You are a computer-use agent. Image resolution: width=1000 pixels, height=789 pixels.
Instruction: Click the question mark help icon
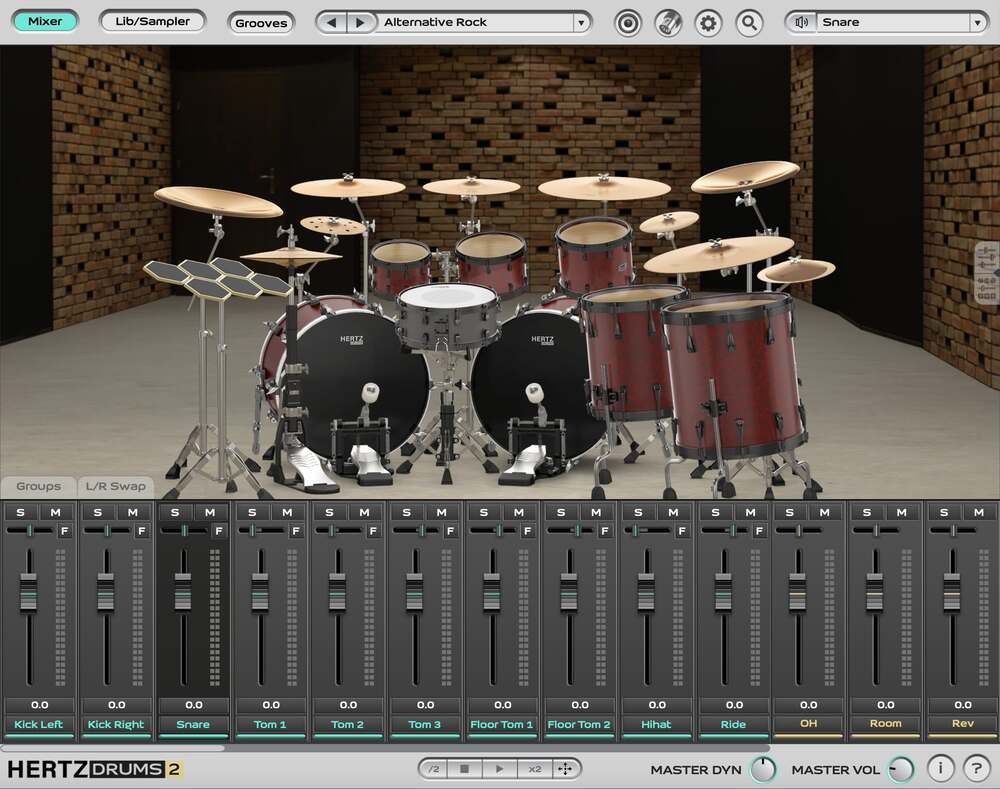click(x=976, y=769)
